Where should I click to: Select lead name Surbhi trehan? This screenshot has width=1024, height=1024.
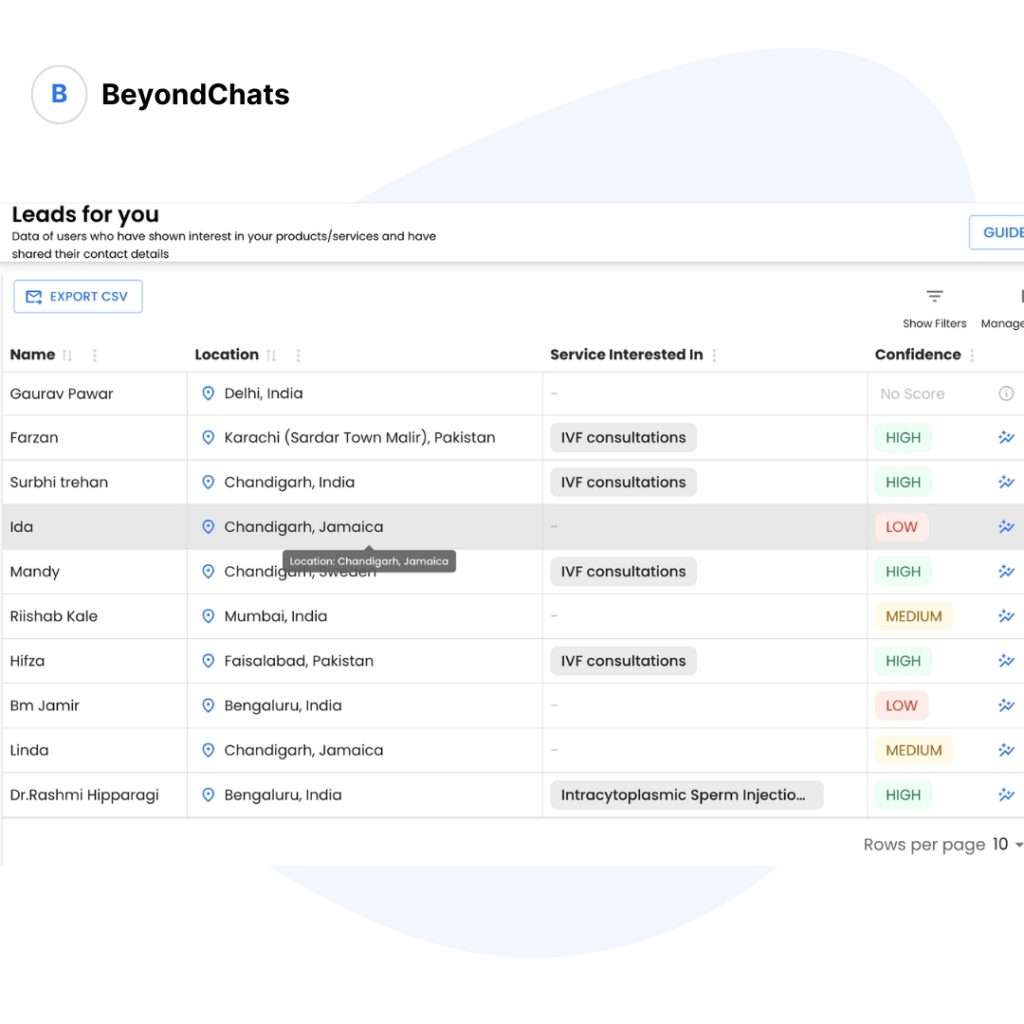[x=59, y=482]
